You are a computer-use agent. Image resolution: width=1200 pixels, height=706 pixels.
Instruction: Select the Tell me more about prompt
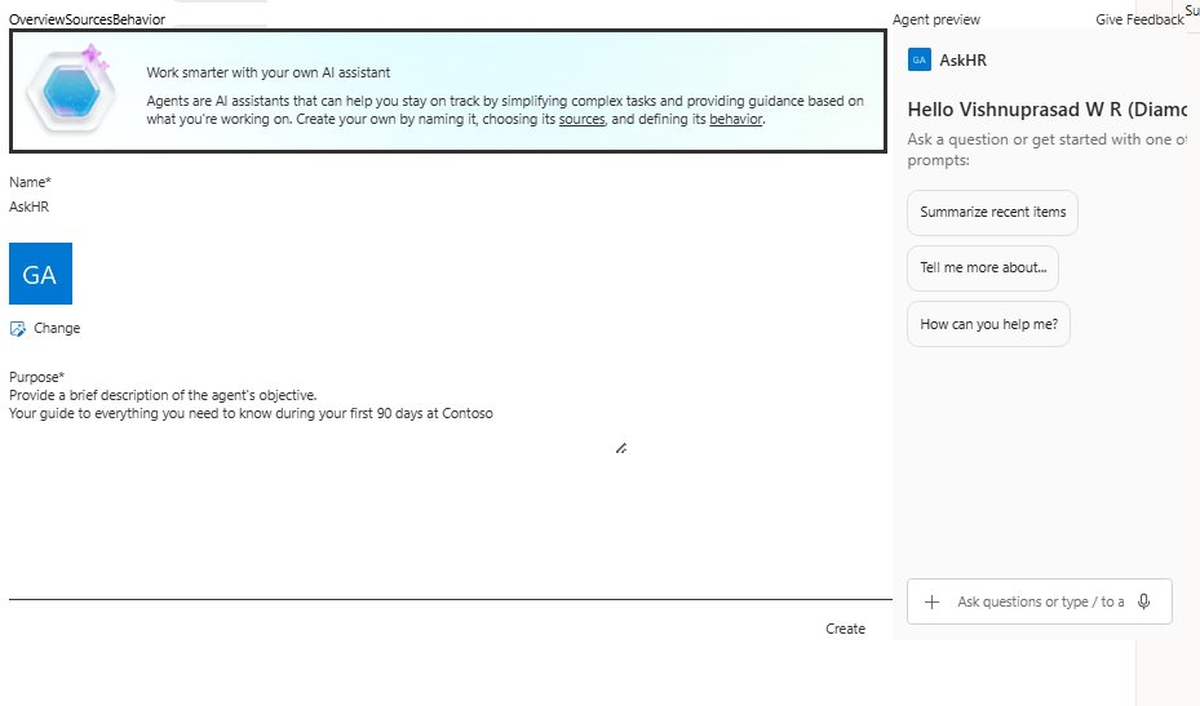tap(982, 268)
